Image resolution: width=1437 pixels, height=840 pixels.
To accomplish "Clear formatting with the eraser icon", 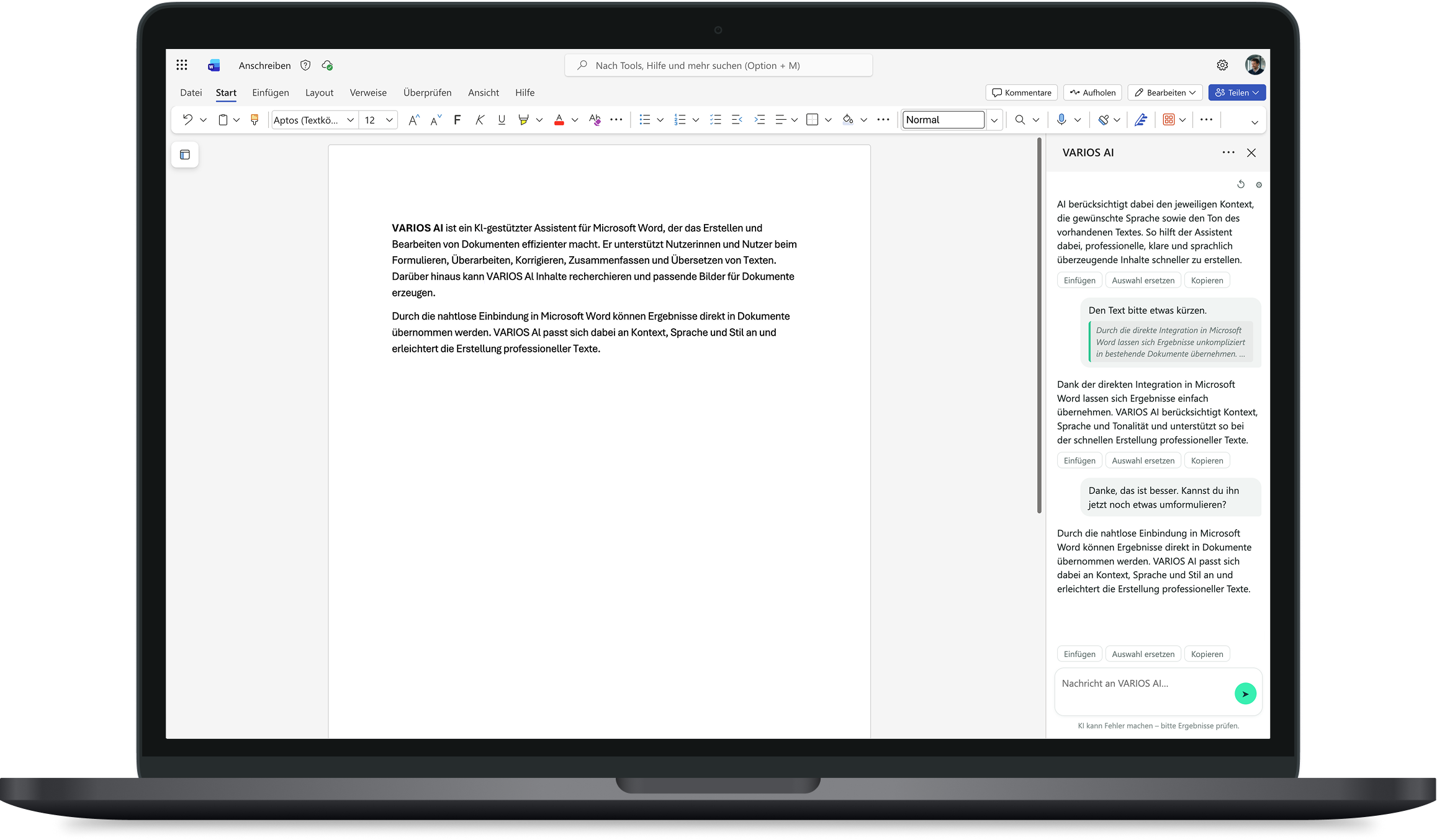I will point(595,120).
